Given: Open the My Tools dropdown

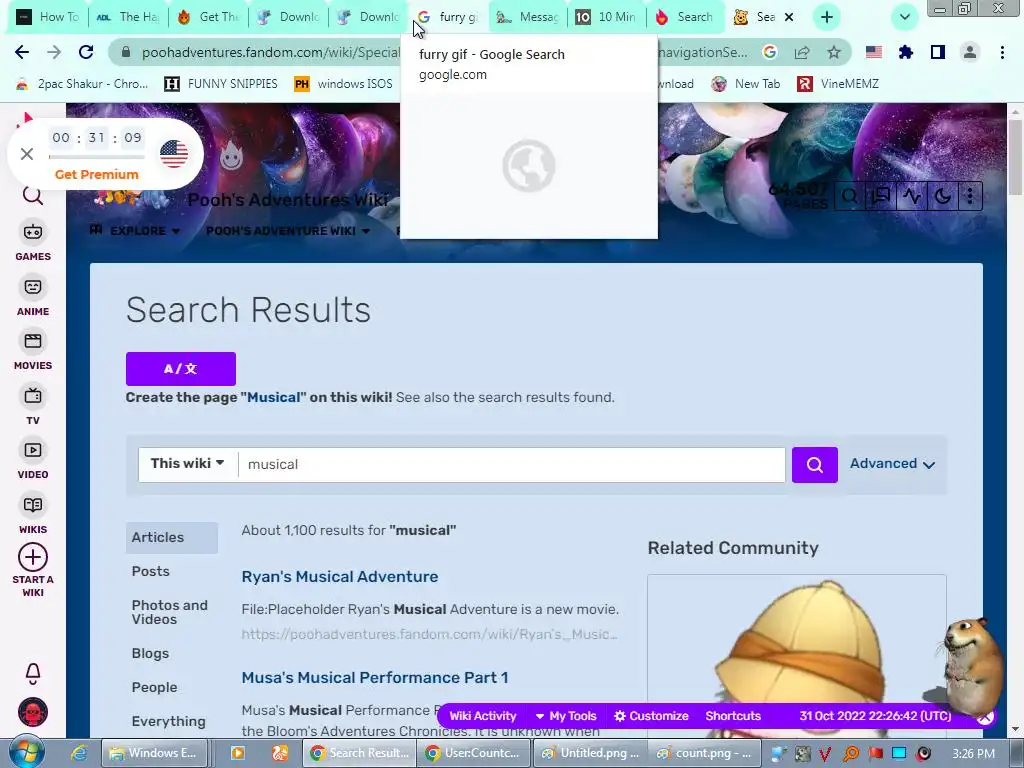Looking at the screenshot, I should click(x=566, y=716).
